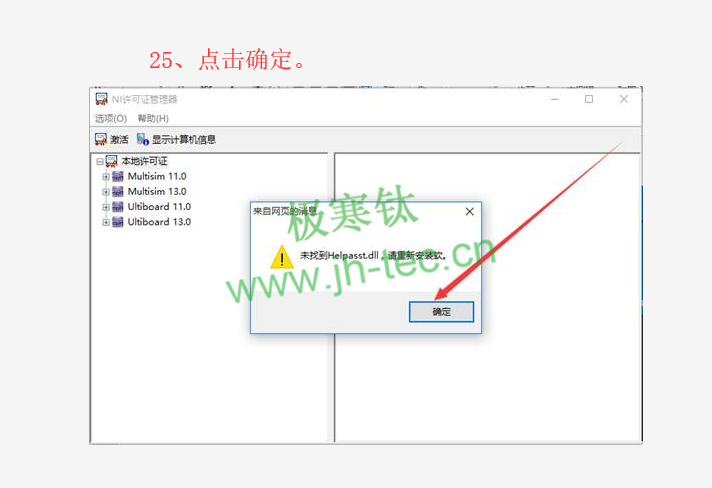Click the 激活 toolbar label

tap(119, 140)
